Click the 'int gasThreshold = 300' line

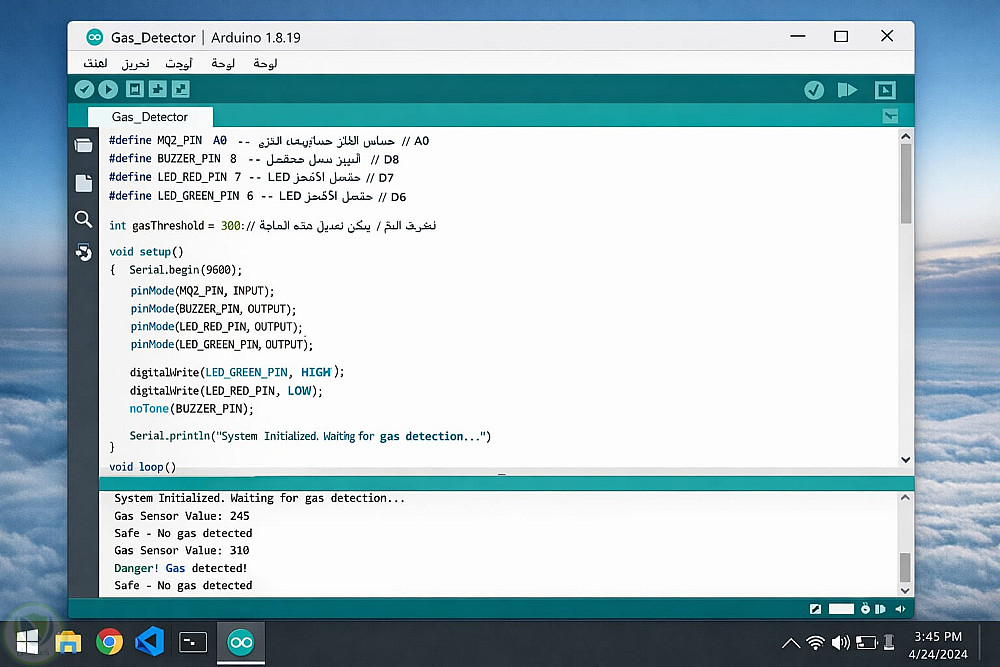click(x=272, y=226)
